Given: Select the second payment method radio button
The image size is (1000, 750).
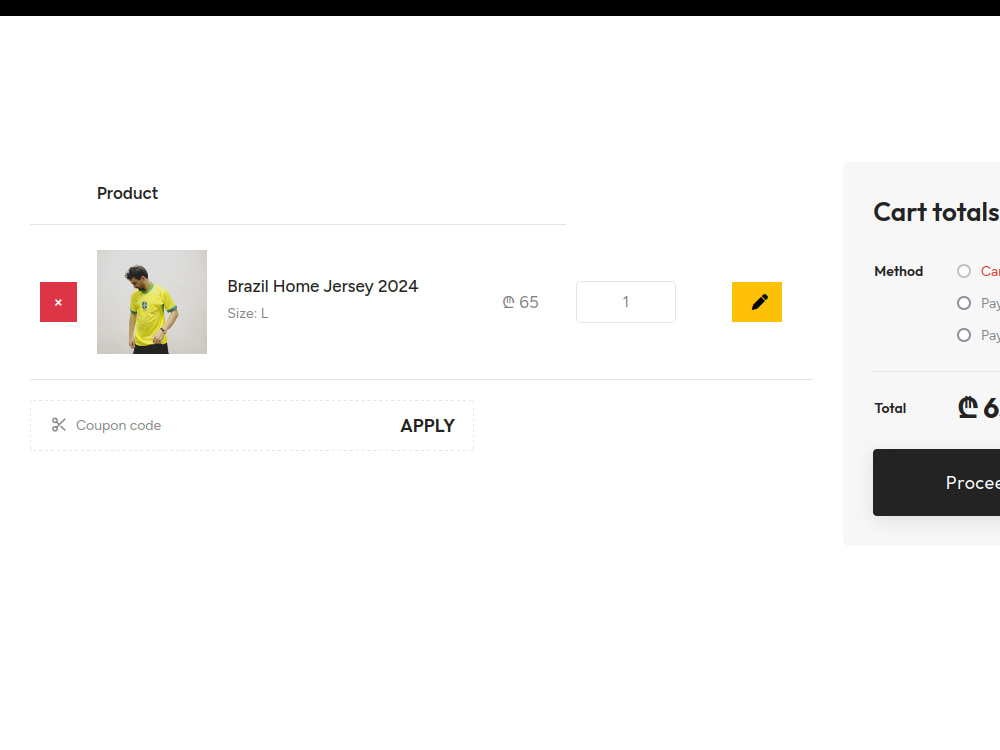Looking at the screenshot, I should 964,303.
